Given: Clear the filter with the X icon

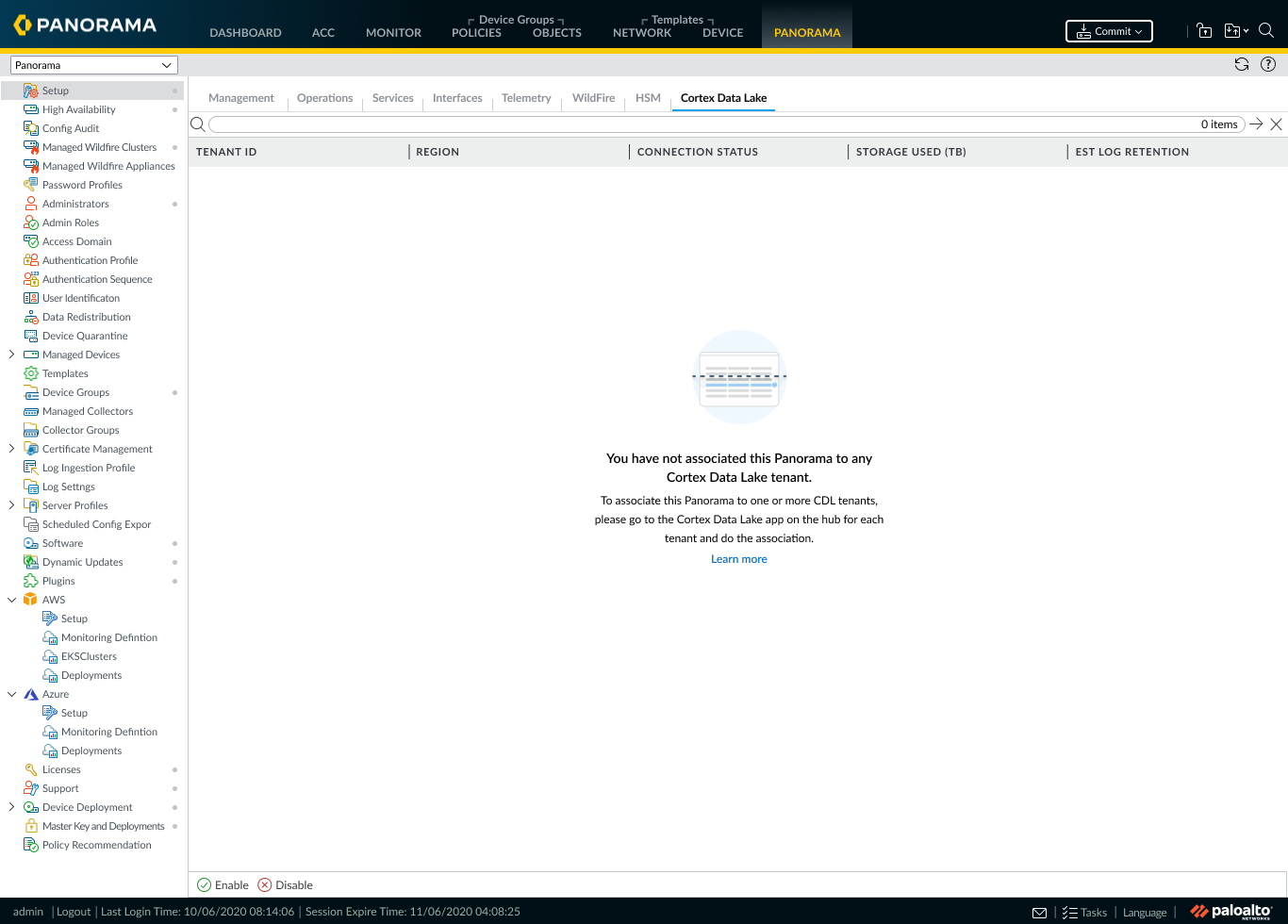Looking at the screenshot, I should pyautogui.click(x=1276, y=124).
